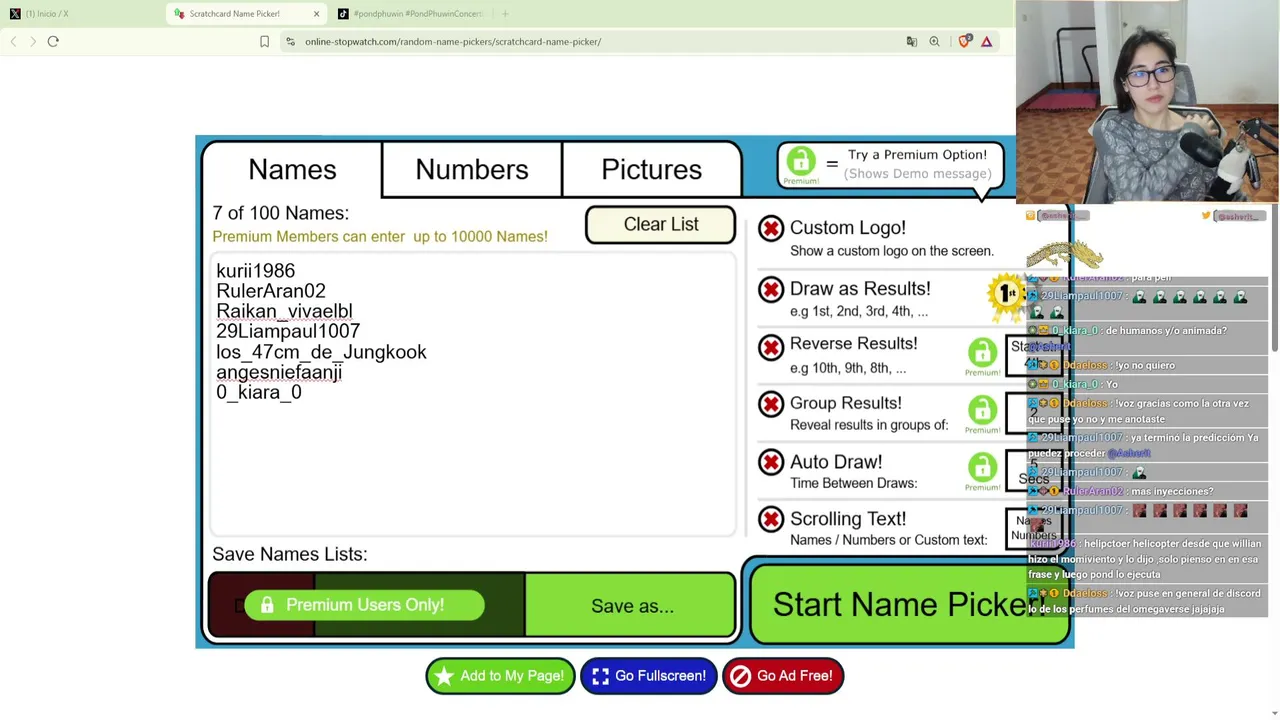Toggle the Reverse Results option
1280x720 pixels.
coord(771,347)
